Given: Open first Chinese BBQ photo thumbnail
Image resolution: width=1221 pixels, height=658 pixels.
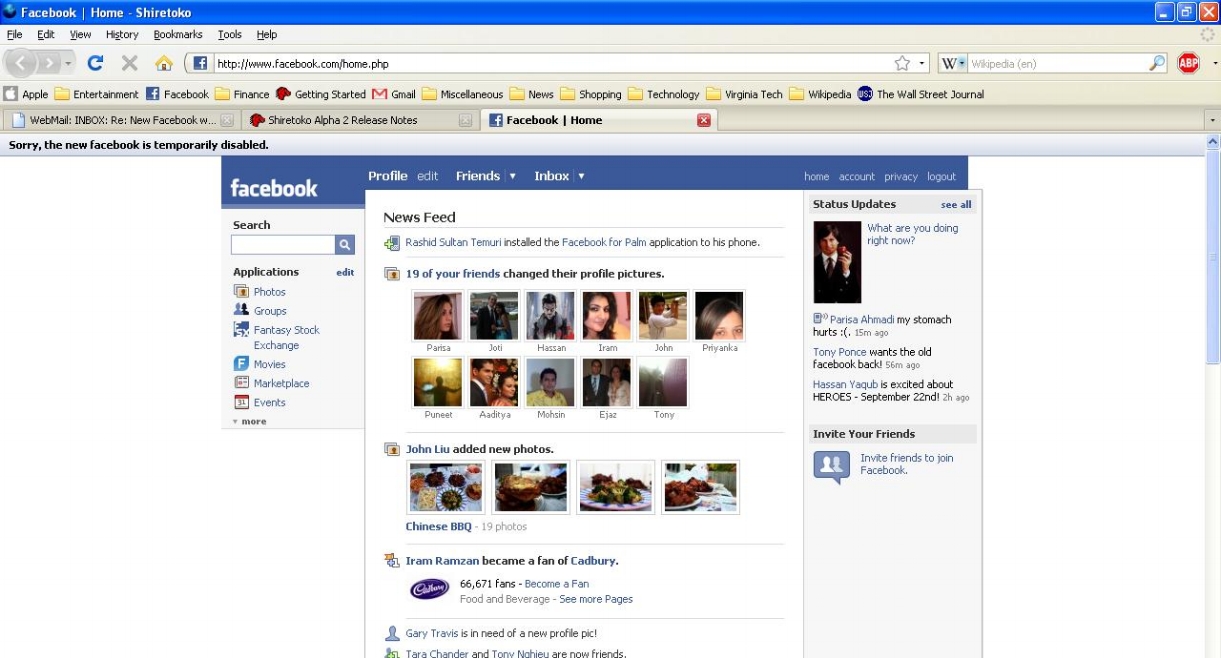Looking at the screenshot, I should click(446, 487).
